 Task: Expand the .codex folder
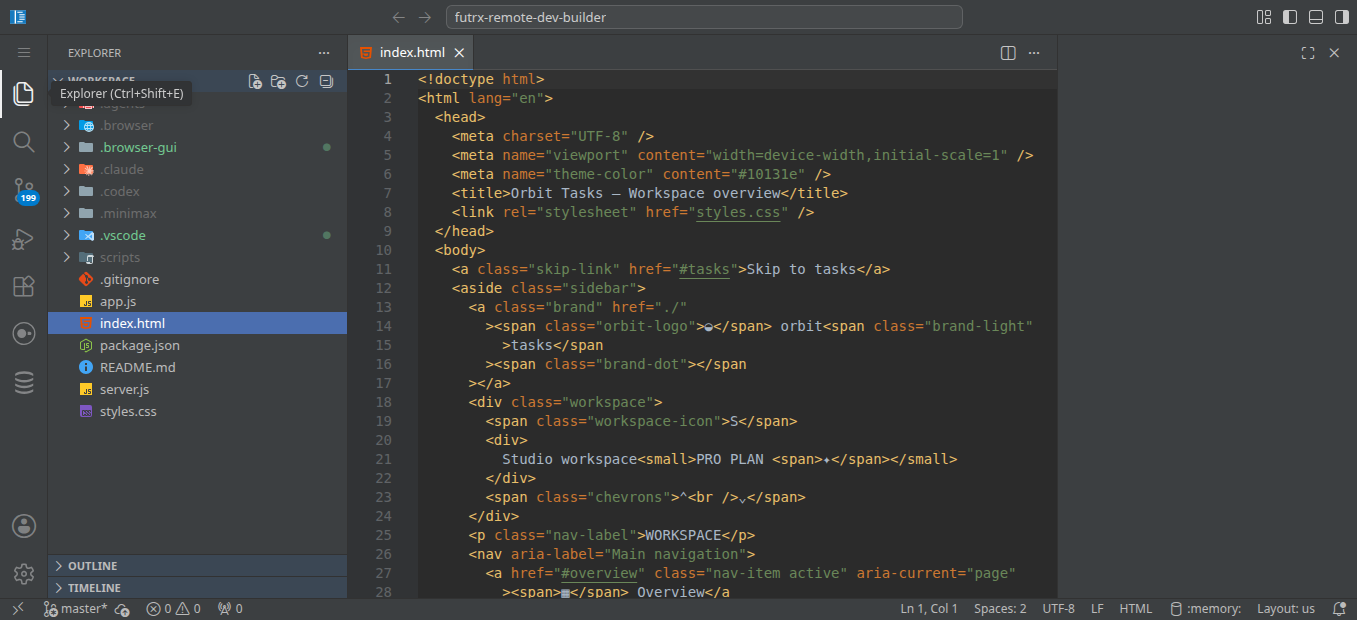tap(197, 191)
